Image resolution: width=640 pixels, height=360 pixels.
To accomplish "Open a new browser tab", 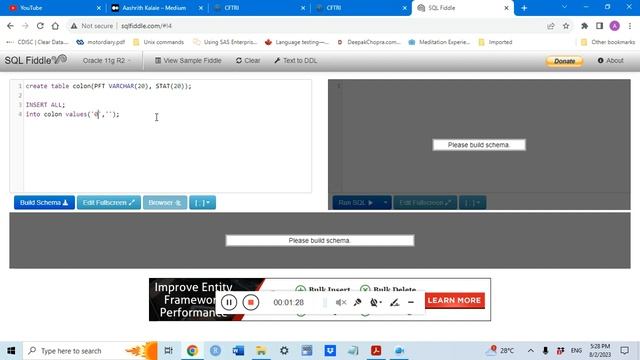I will 524,8.
